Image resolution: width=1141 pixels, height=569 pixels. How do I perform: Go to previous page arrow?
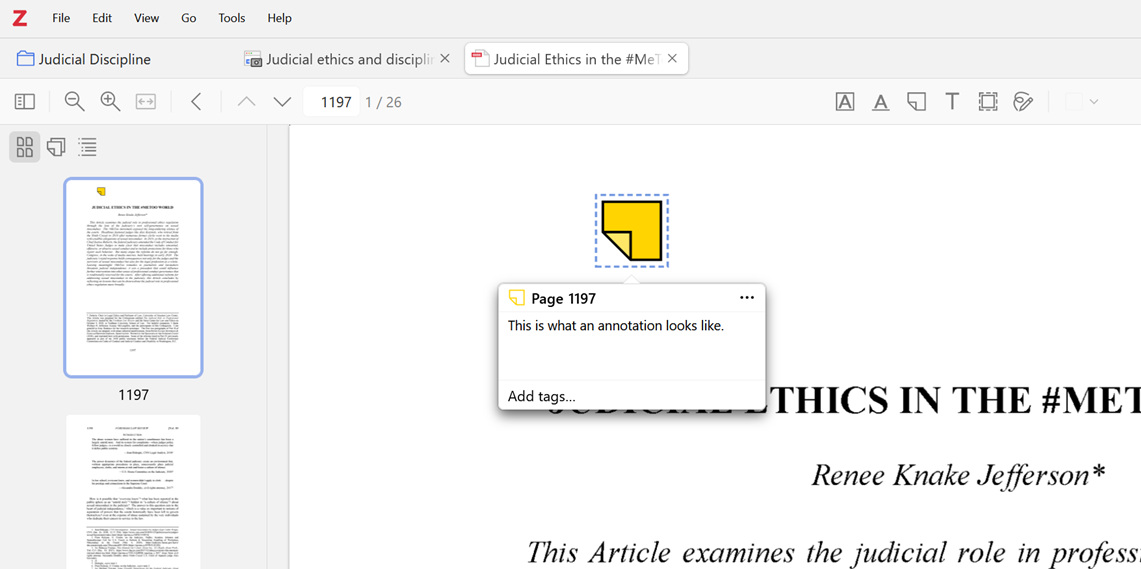tap(247, 102)
